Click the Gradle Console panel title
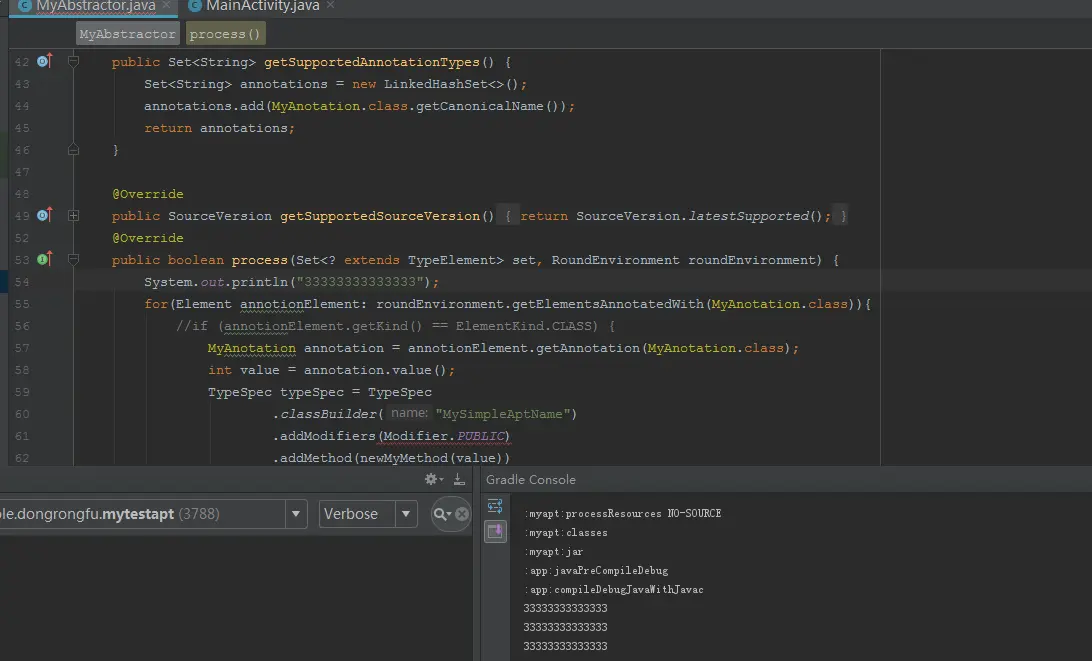The image size is (1092, 661). coord(531,479)
